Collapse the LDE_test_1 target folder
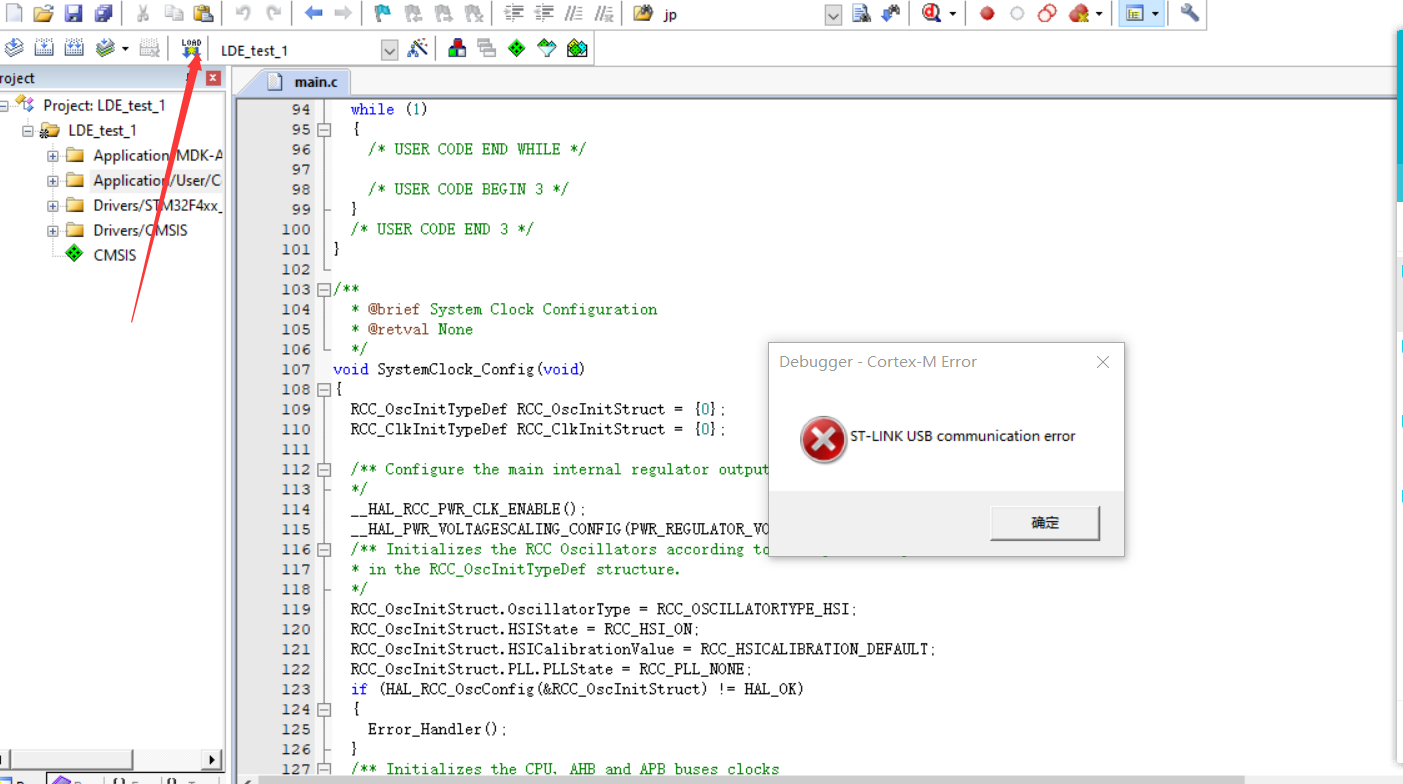 point(28,130)
